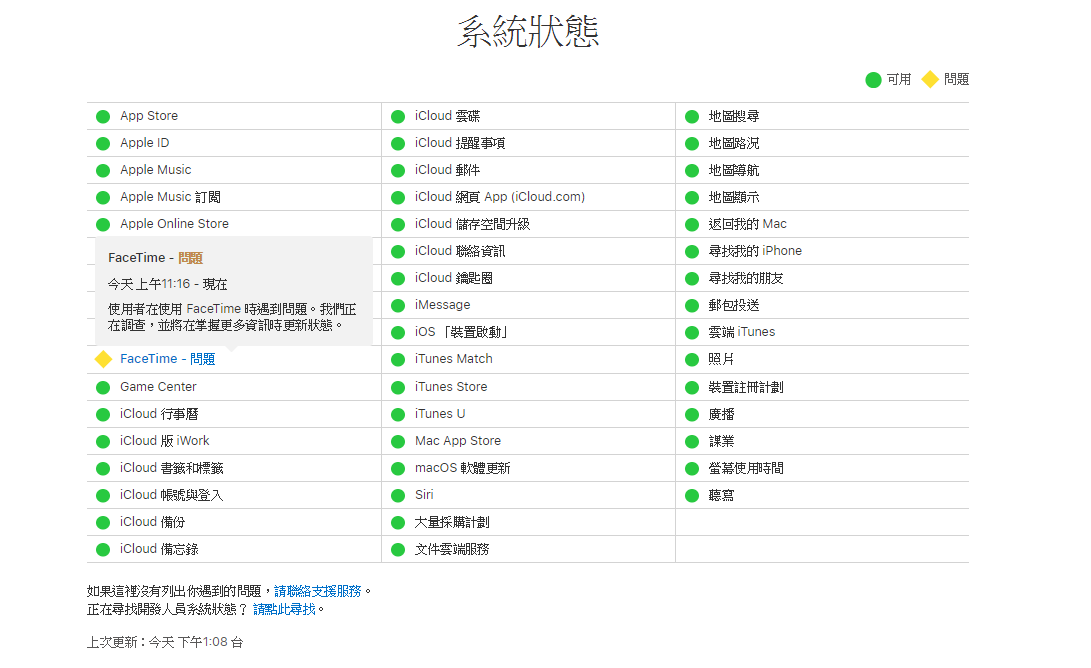Click the 系統狀態 page heading
The height and width of the screenshot is (668, 1091).
tap(528, 32)
